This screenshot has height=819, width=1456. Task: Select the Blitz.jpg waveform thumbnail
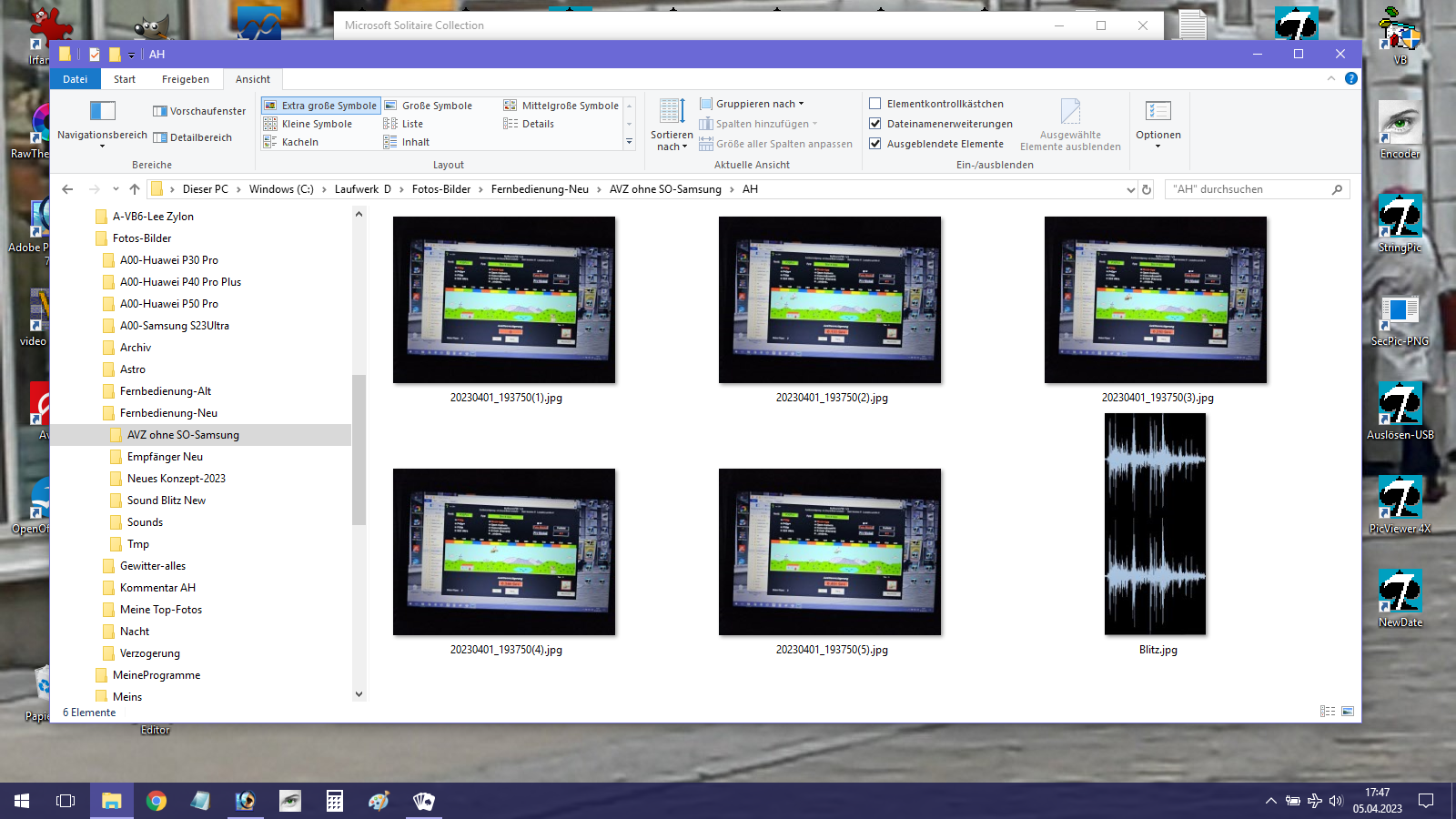[x=1155, y=524]
